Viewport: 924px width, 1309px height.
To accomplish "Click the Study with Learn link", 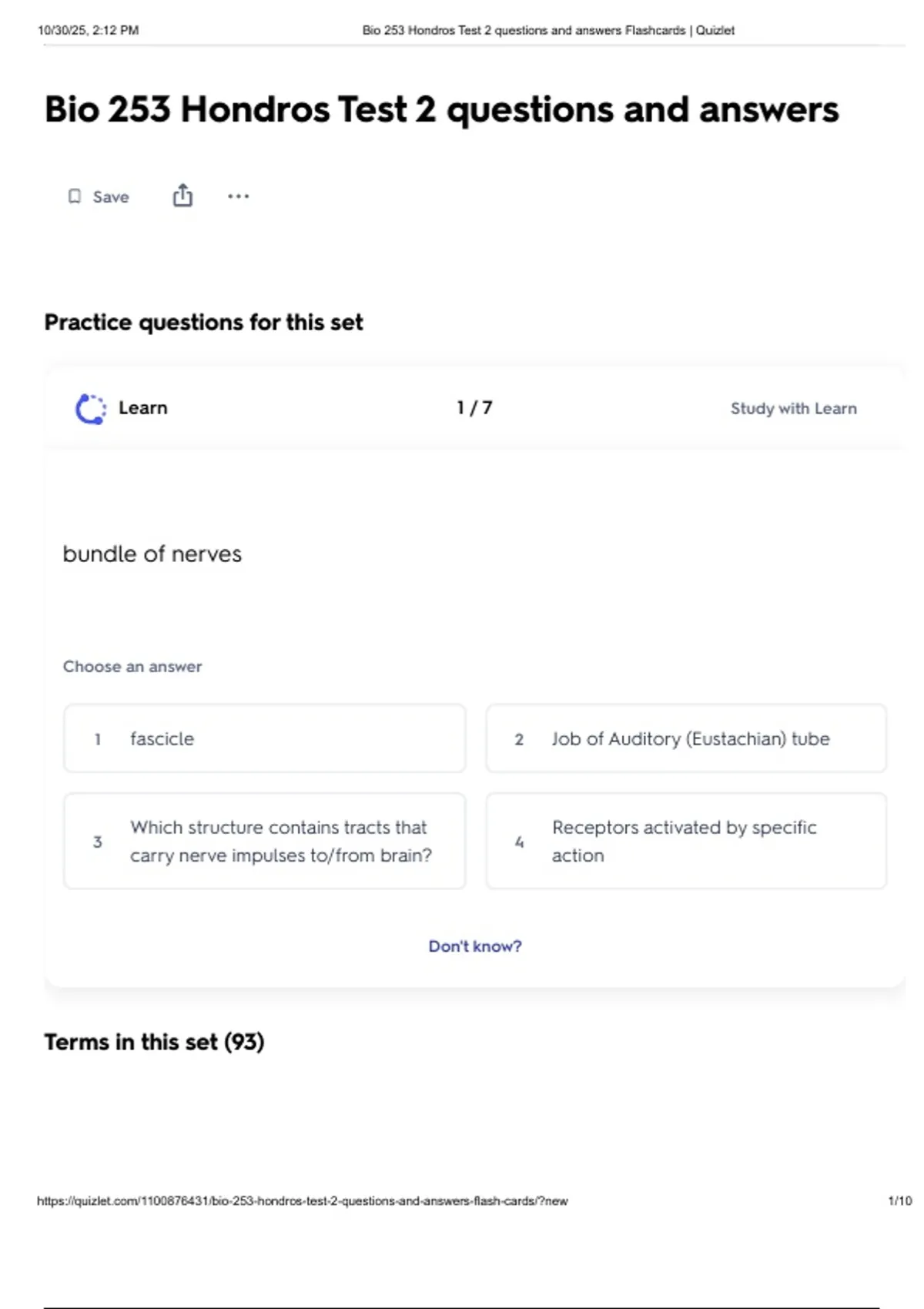I will click(793, 408).
